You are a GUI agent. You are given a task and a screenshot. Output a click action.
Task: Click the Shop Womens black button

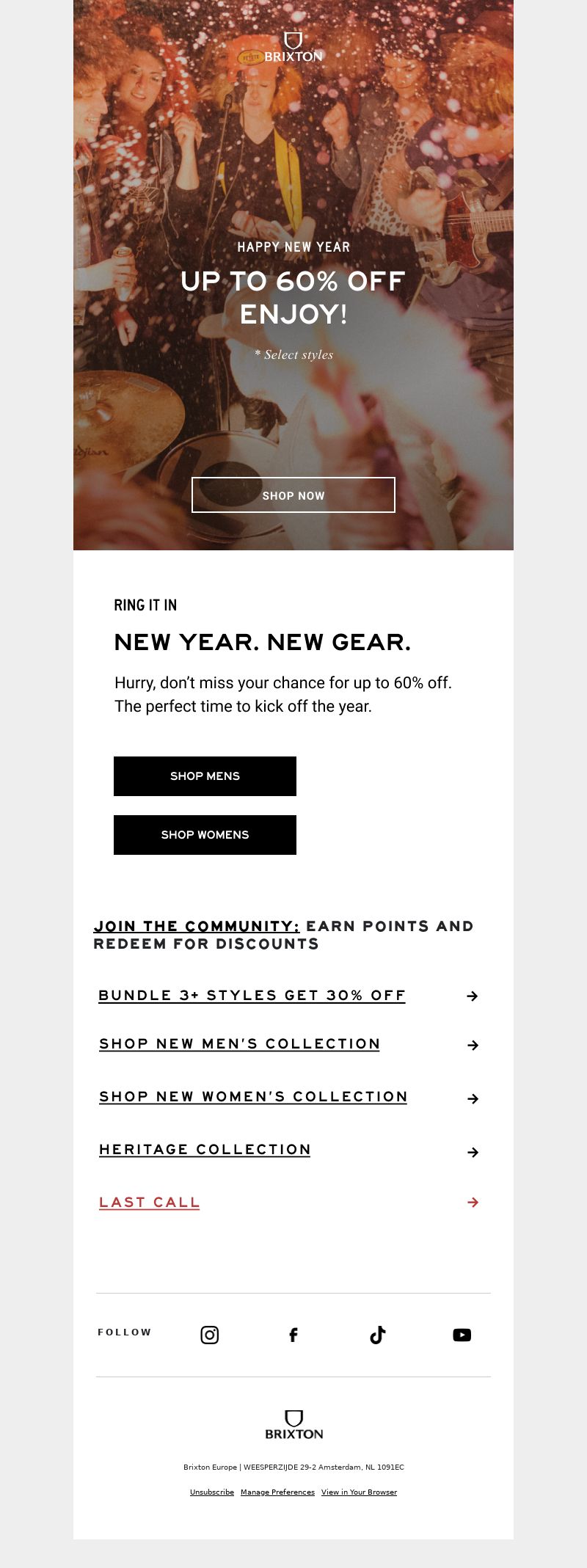(205, 835)
